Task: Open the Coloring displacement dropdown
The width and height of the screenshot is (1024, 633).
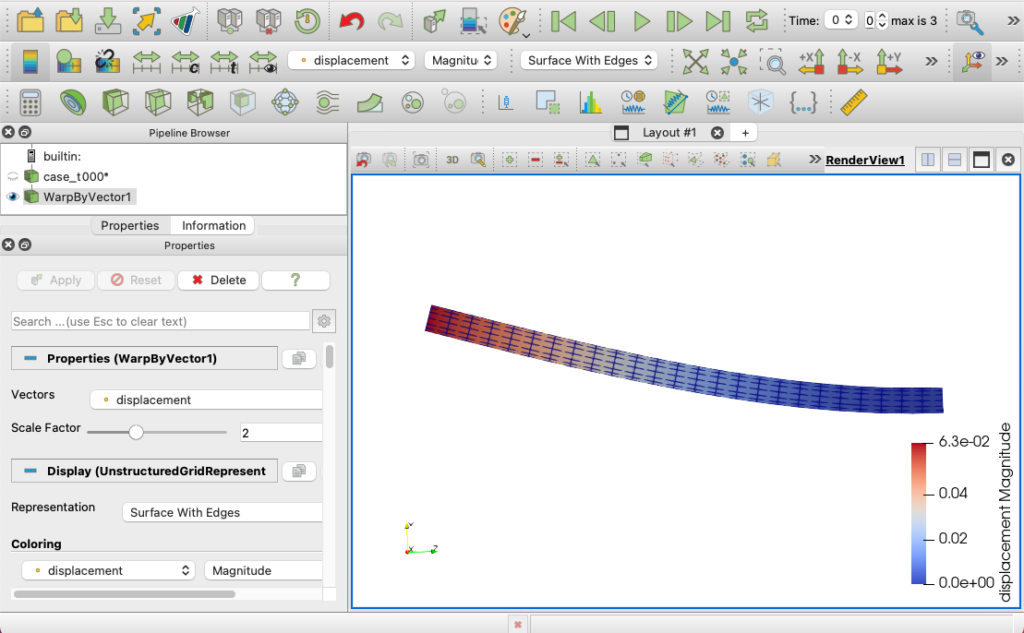Action: click(109, 570)
